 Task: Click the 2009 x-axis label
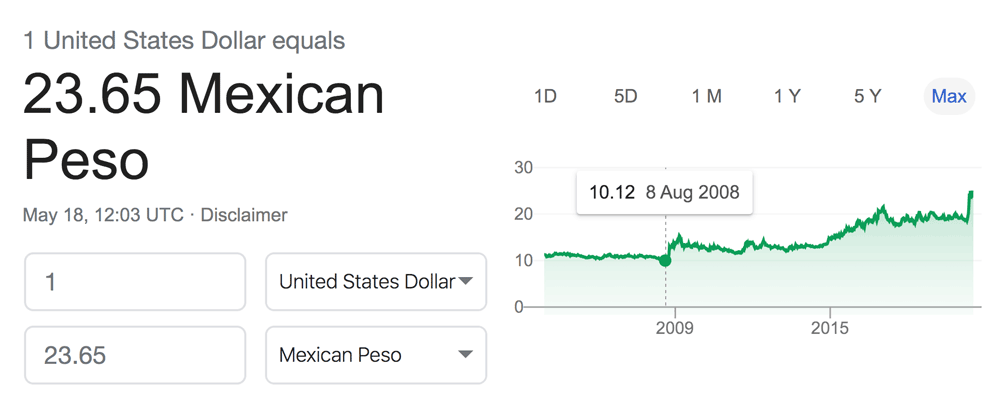coord(675,329)
